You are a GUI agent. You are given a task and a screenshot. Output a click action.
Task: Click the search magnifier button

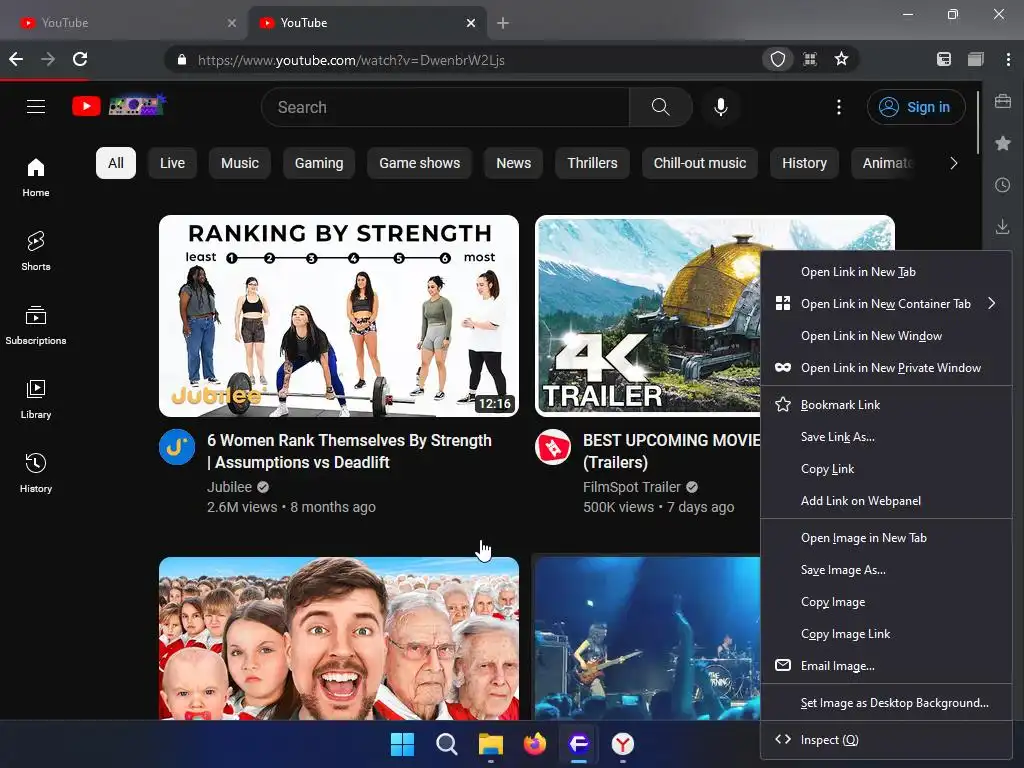660,107
